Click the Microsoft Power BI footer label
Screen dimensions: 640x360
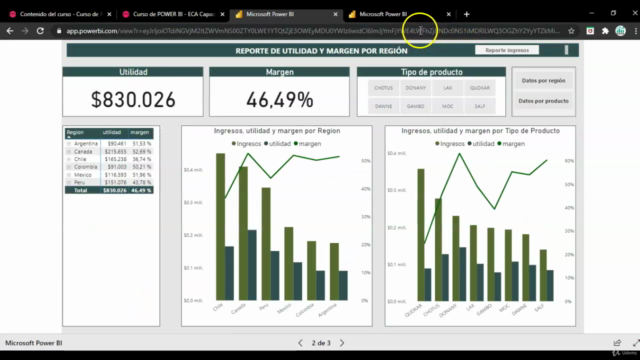click(33, 343)
